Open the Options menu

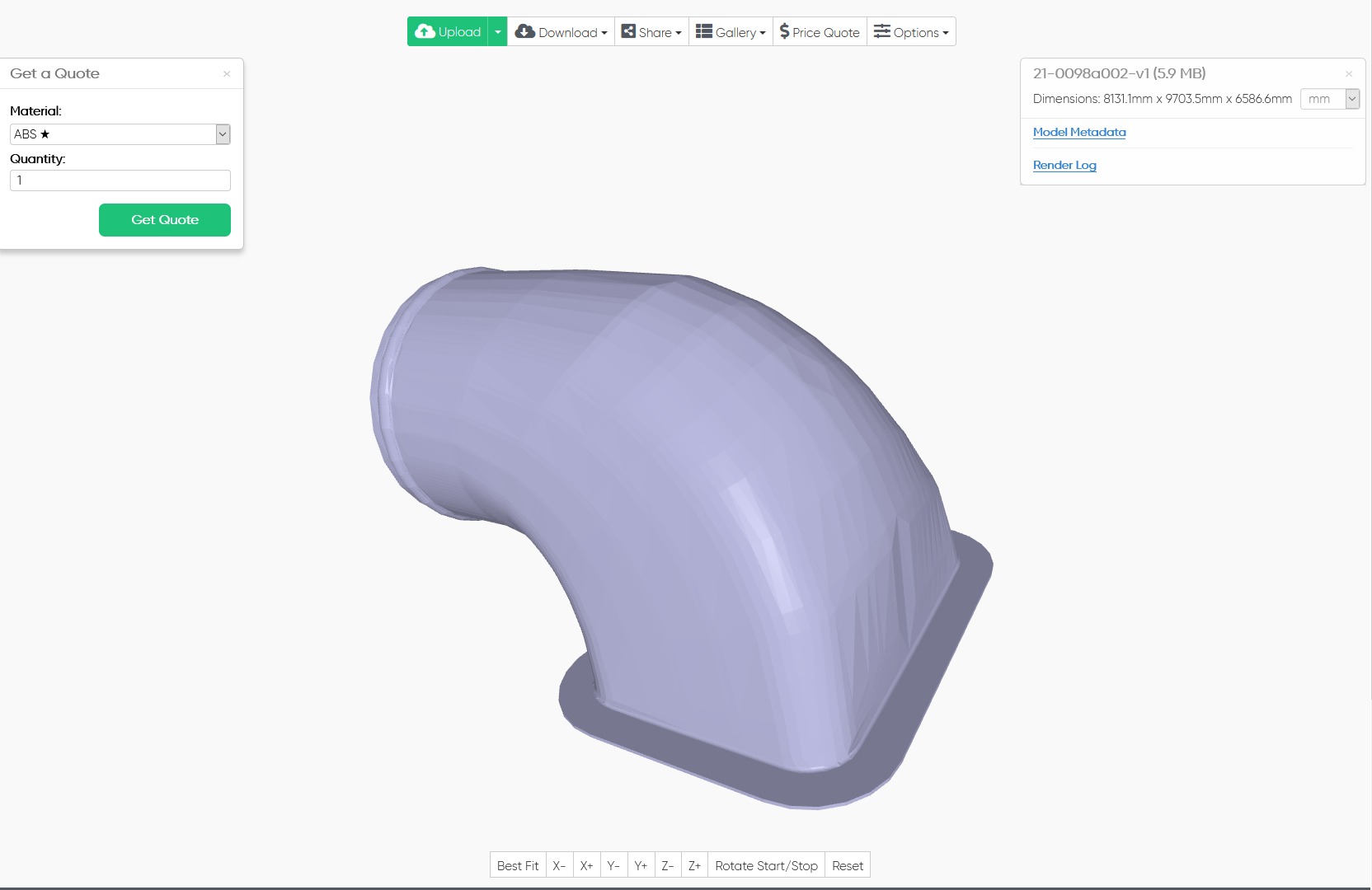911,32
